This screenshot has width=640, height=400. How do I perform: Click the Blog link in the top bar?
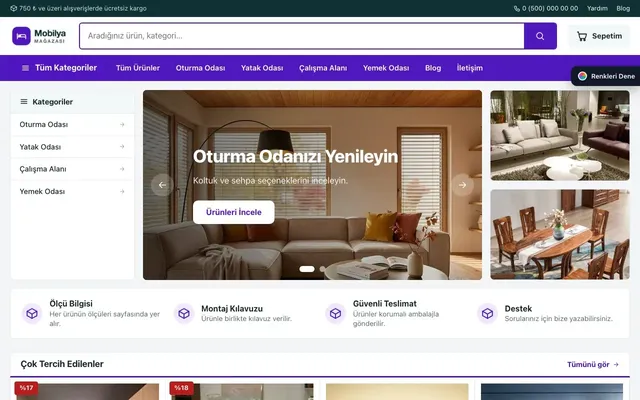[x=623, y=8]
